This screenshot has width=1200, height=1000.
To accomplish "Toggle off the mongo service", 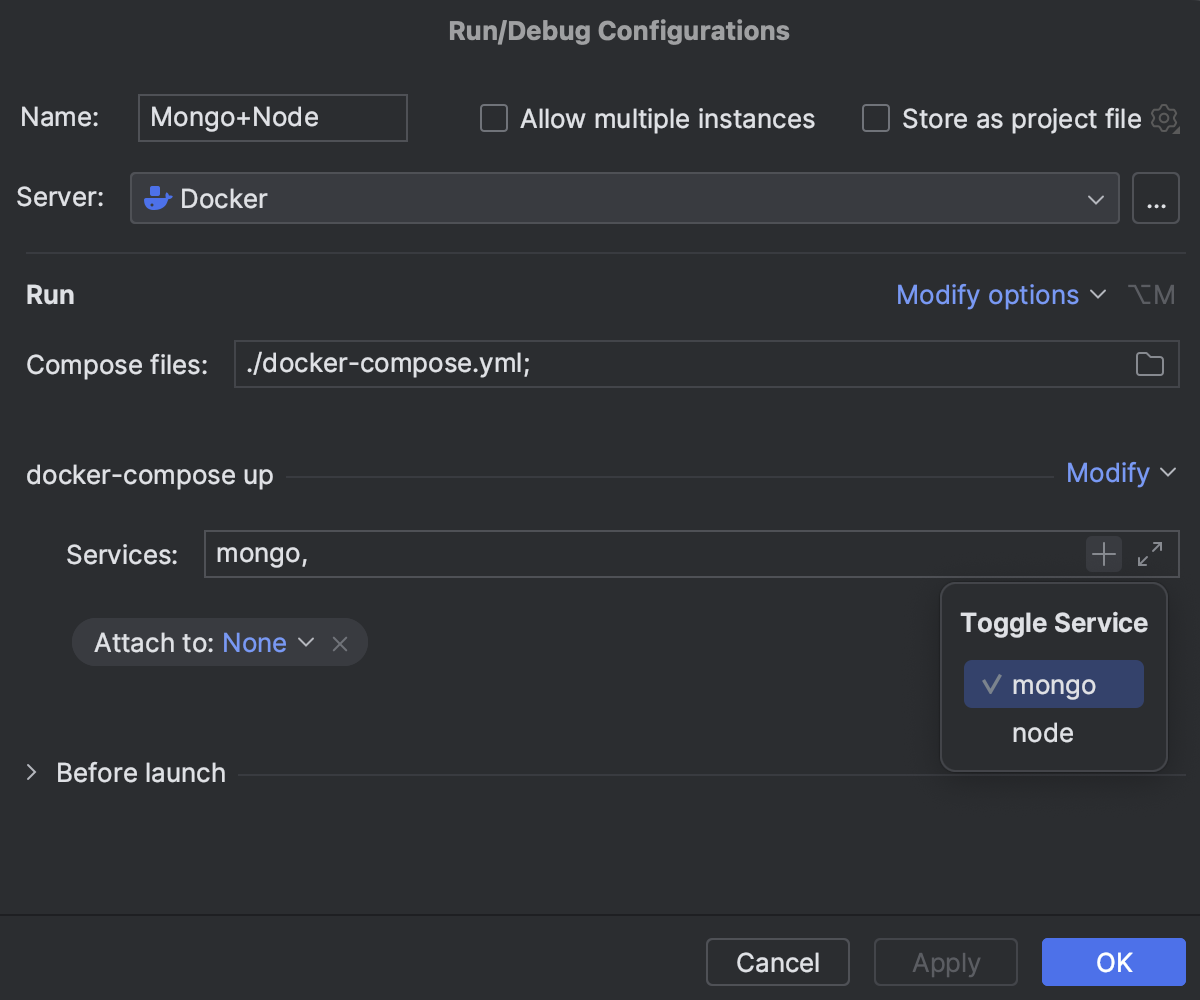I will coord(1053,685).
